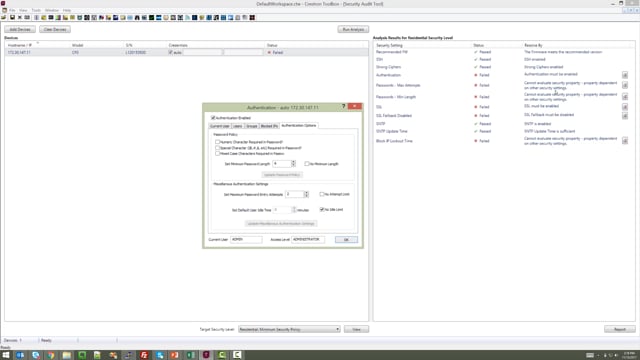Click the Clear Devices button
Screen dimensions: 640x360
[x=55, y=29]
